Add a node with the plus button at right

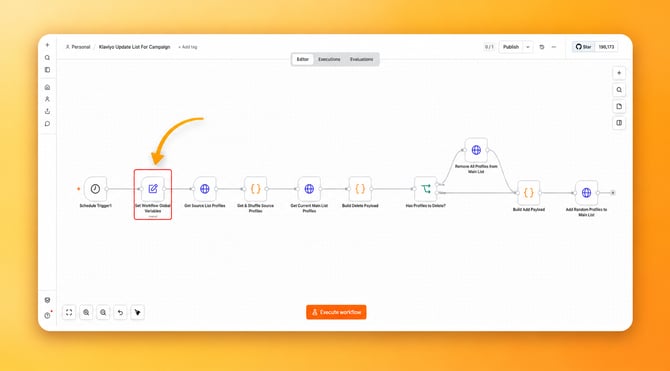point(619,73)
